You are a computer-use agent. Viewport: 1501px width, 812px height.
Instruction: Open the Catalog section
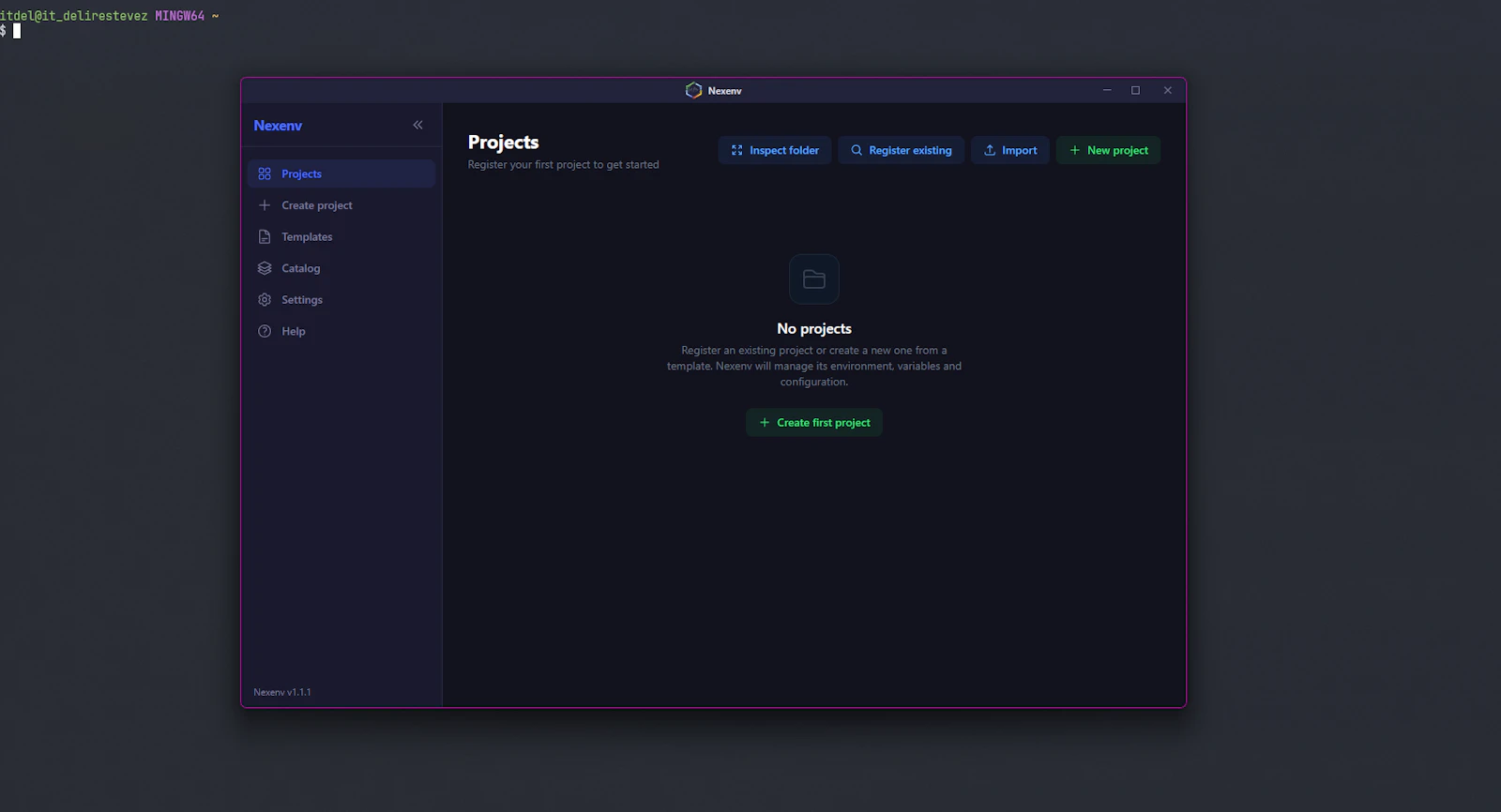[x=341, y=268]
